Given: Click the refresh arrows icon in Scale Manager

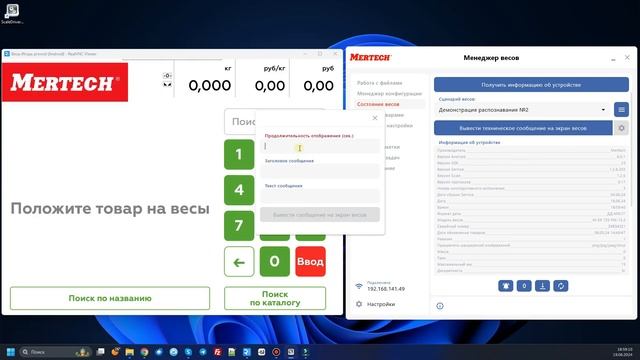Looking at the screenshot, I should [x=561, y=286].
